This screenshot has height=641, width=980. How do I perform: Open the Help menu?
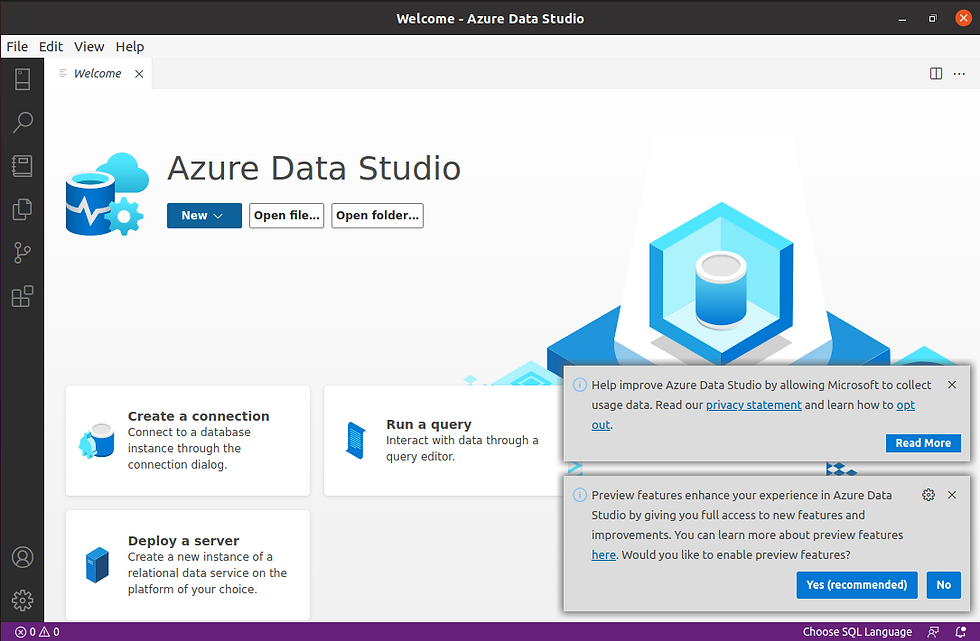(129, 47)
